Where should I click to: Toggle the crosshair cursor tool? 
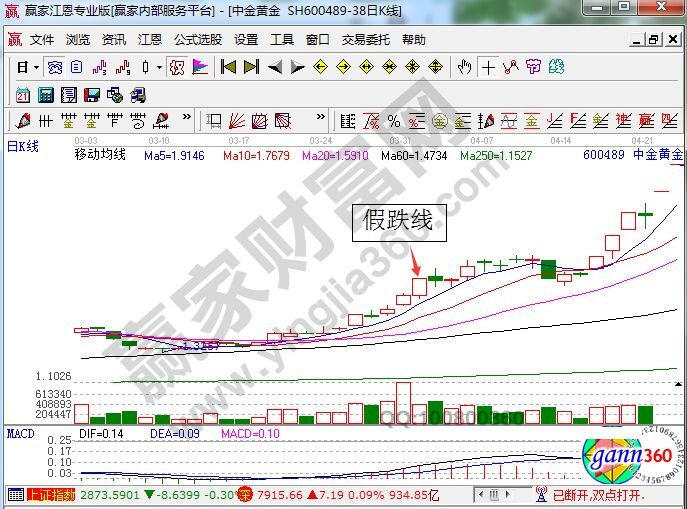[x=488, y=68]
